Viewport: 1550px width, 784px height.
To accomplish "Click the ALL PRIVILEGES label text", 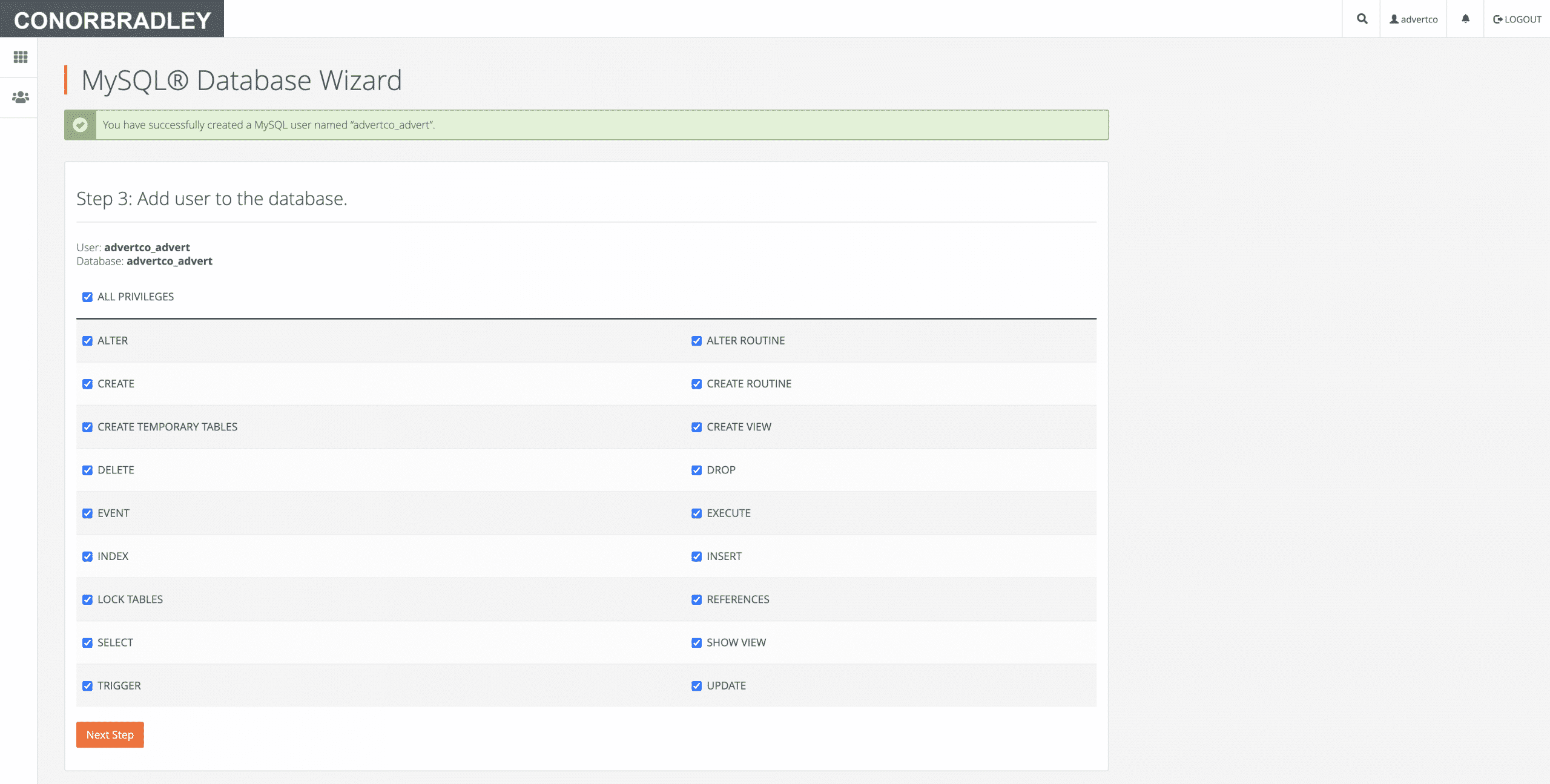I will coord(136,297).
